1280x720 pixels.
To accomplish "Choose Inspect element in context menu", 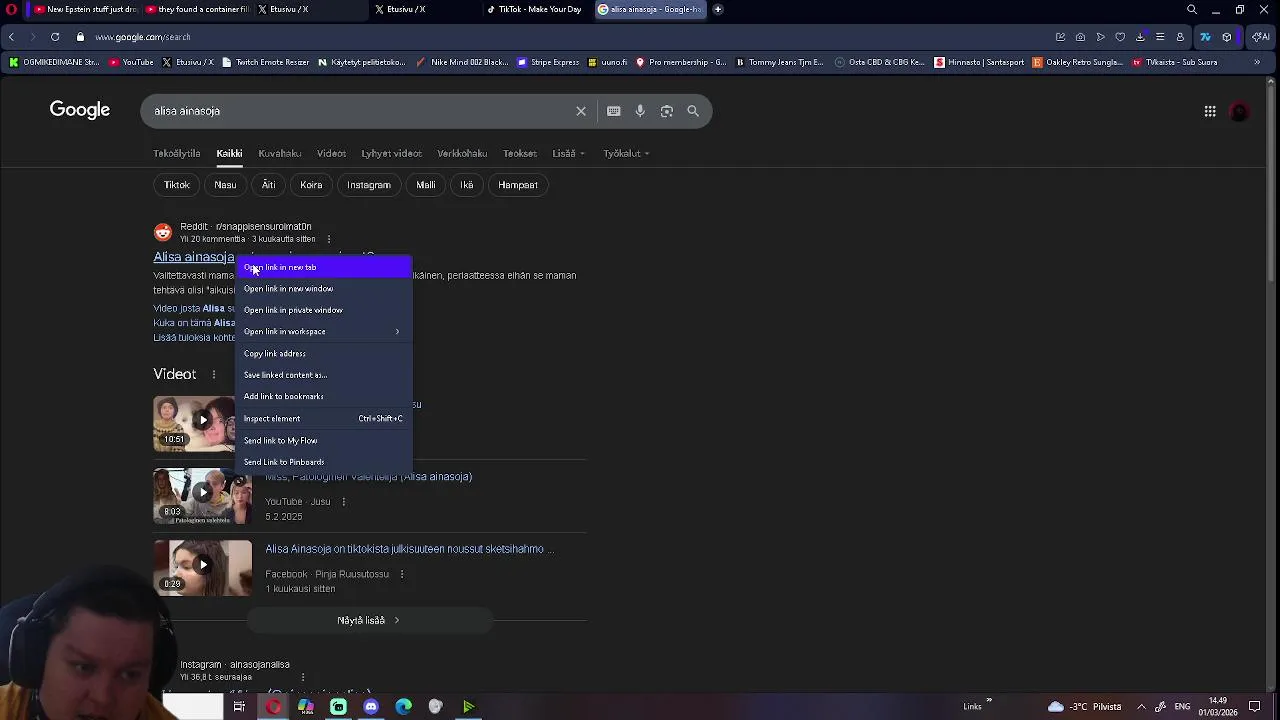I will coord(323,419).
